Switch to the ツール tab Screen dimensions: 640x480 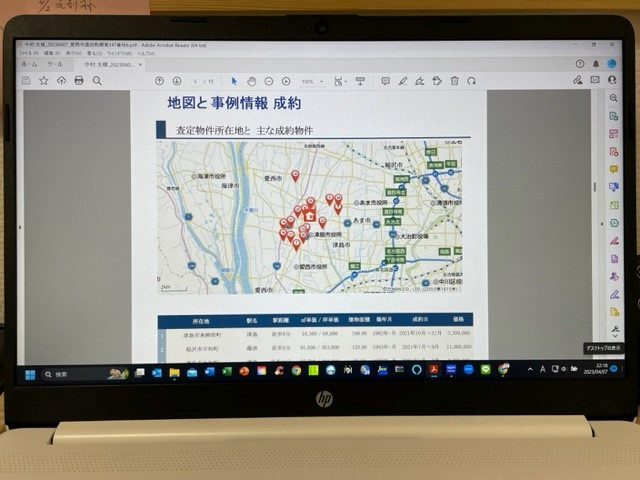(55, 64)
